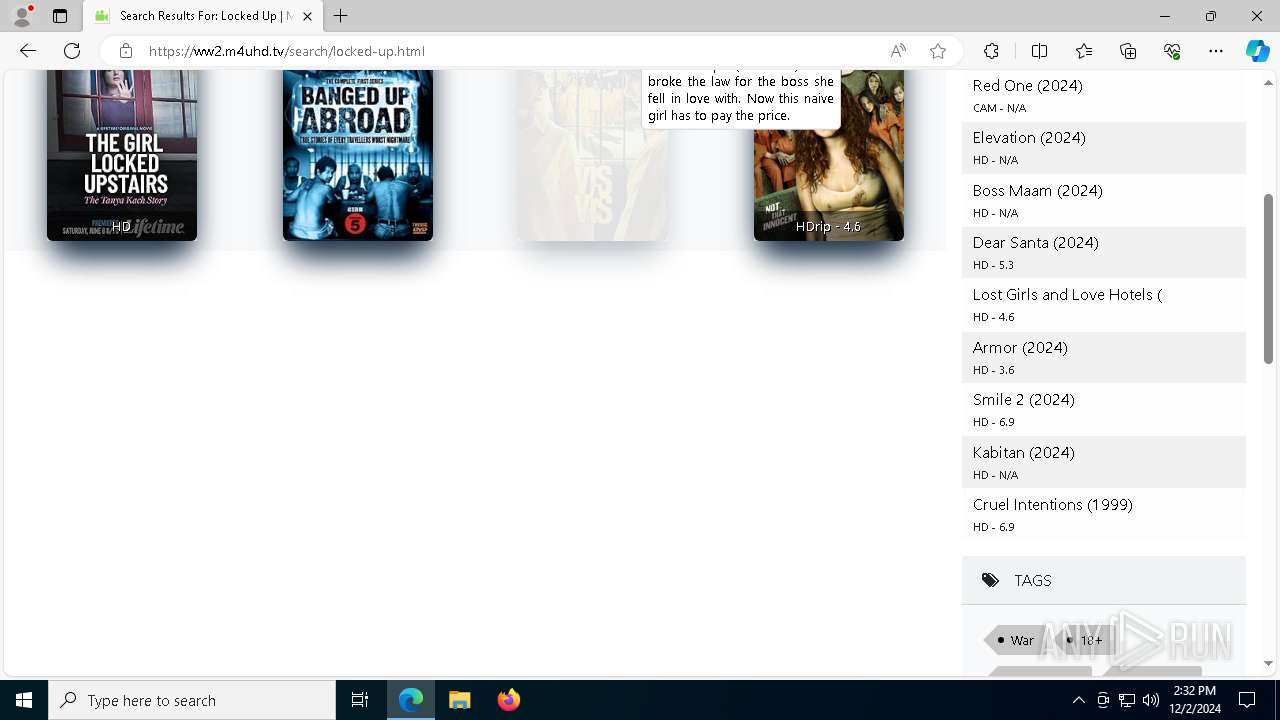Image resolution: width=1280 pixels, height=720 pixels.
Task: View site information lock icon
Action: tap(126, 51)
